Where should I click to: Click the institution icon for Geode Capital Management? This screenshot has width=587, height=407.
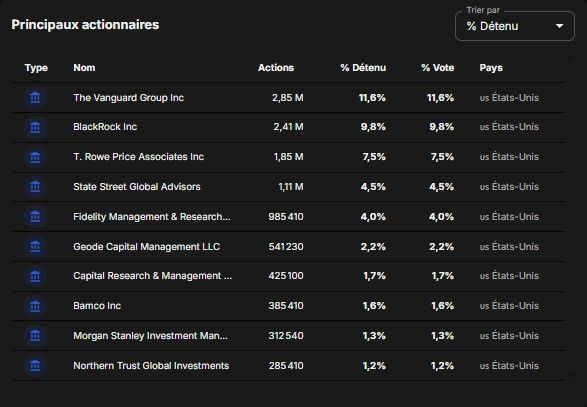pos(35,246)
